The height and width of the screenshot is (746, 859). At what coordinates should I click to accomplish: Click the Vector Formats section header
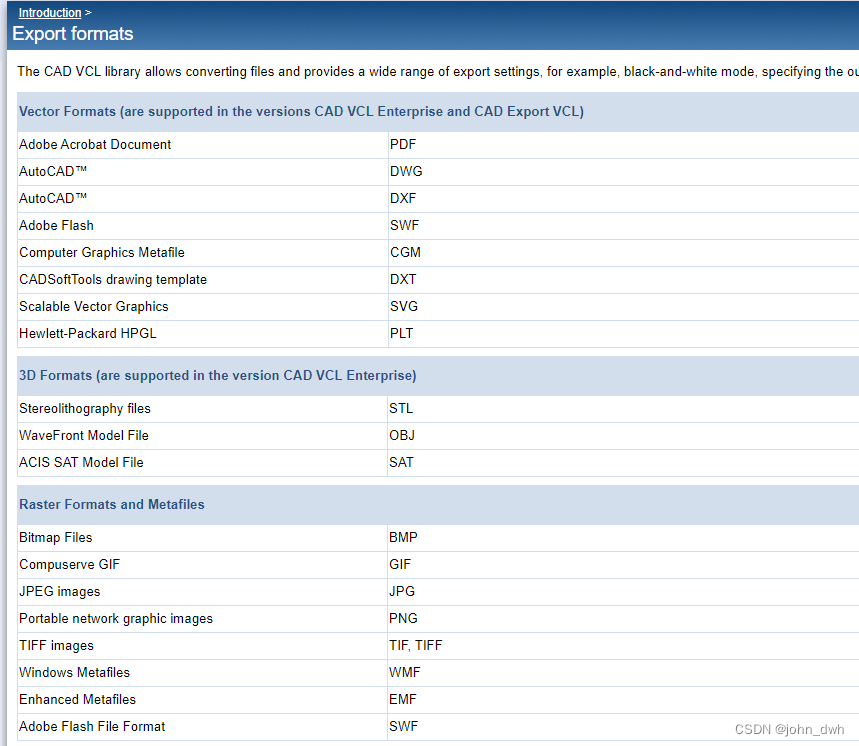(300, 111)
